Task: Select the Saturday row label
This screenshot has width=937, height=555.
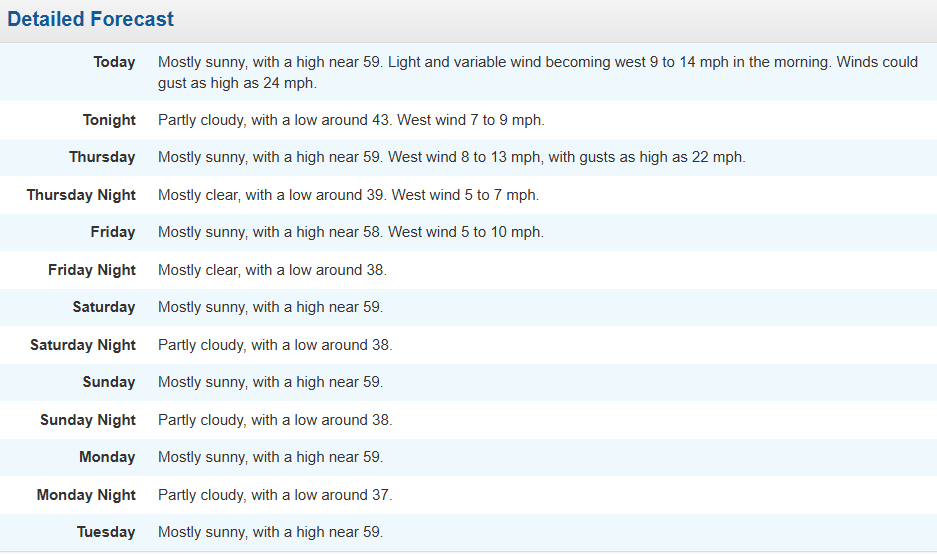Action: (104, 307)
